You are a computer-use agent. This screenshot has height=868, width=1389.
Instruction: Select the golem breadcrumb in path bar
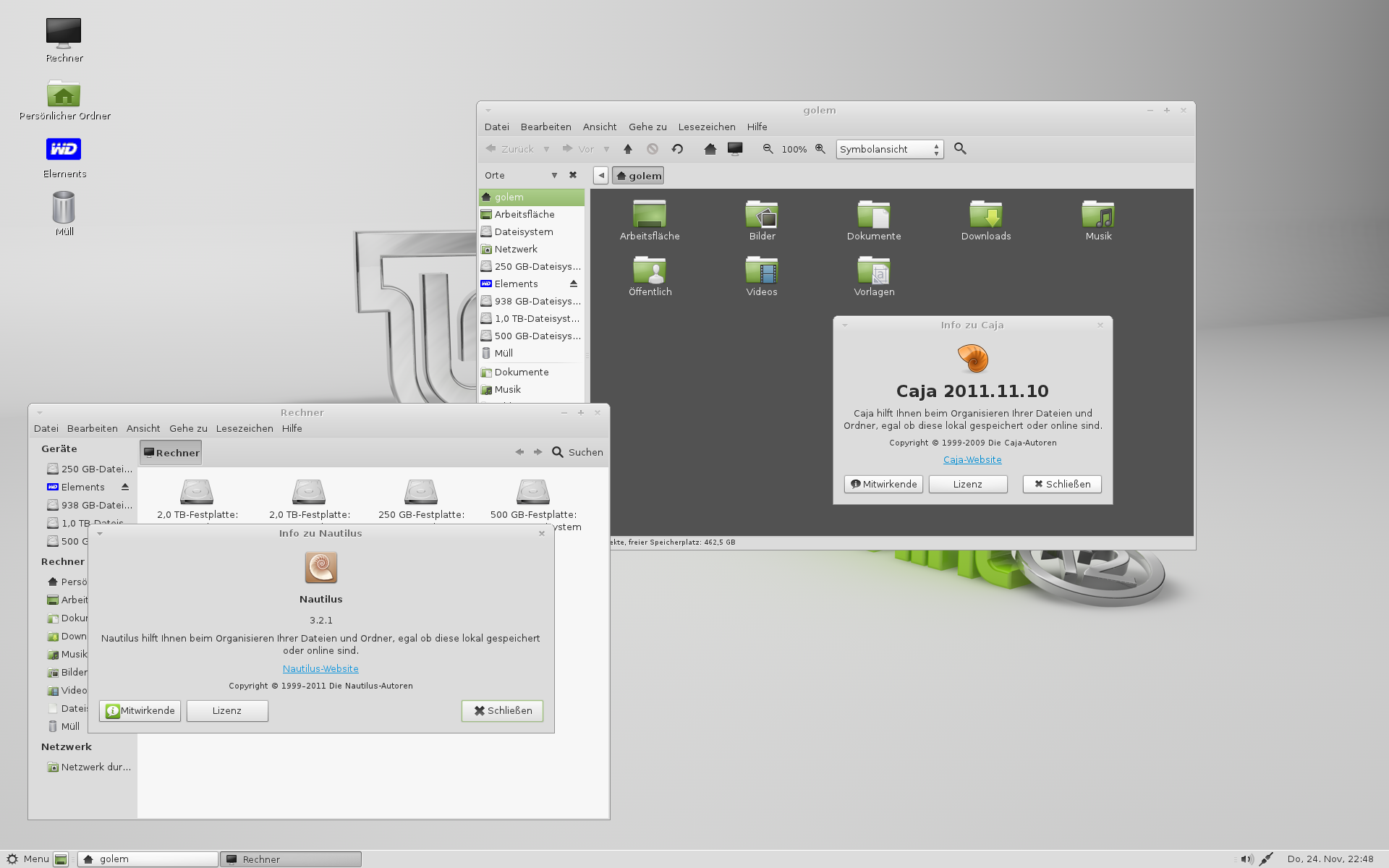(637, 175)
